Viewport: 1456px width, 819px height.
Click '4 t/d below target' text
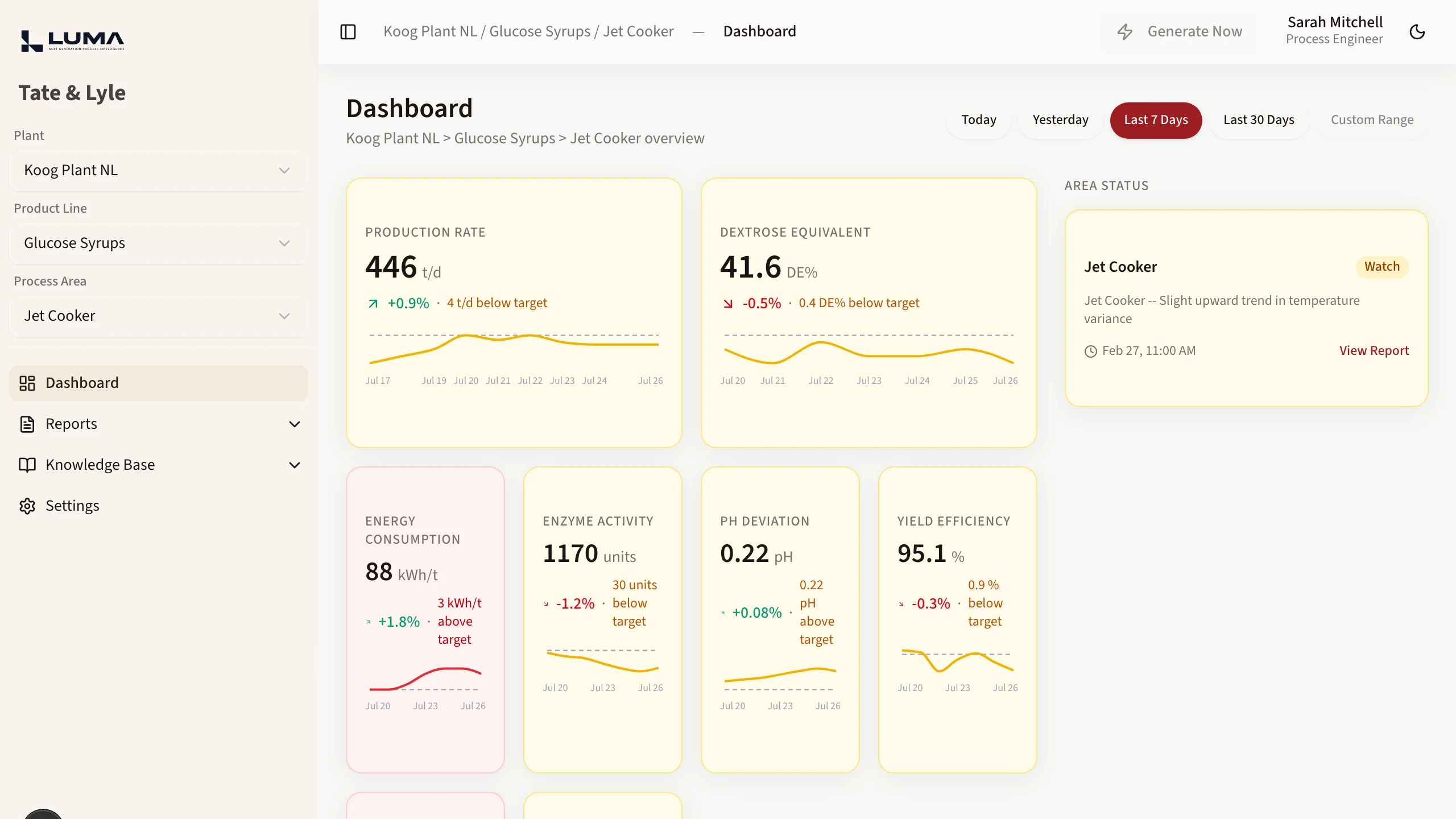pos(497,303)
